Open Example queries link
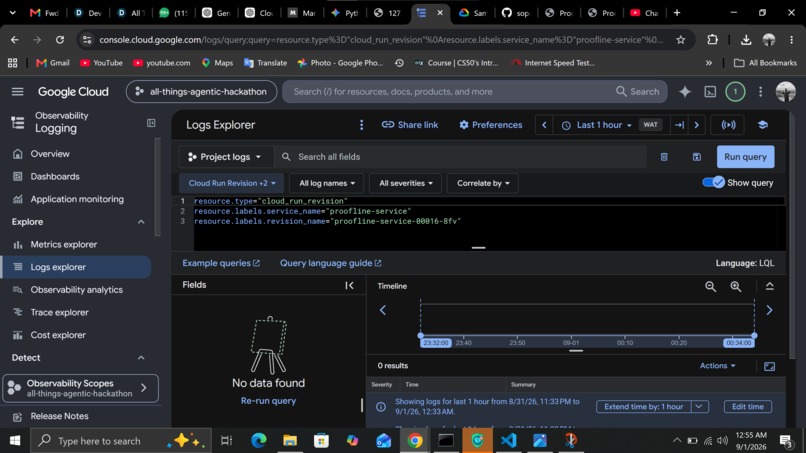The height and width of the screenshot is (453, 806). 221,263
